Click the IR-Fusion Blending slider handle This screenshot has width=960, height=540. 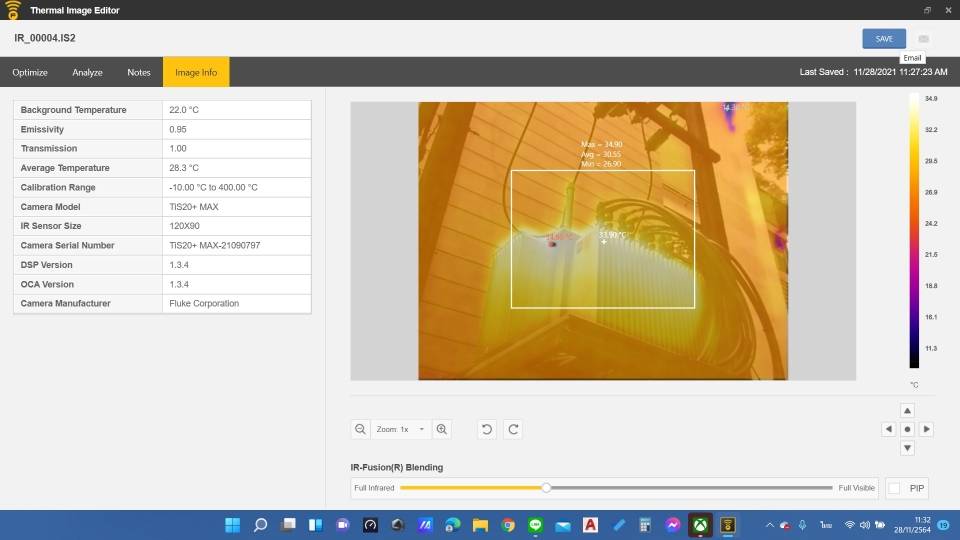click(546, 488)
